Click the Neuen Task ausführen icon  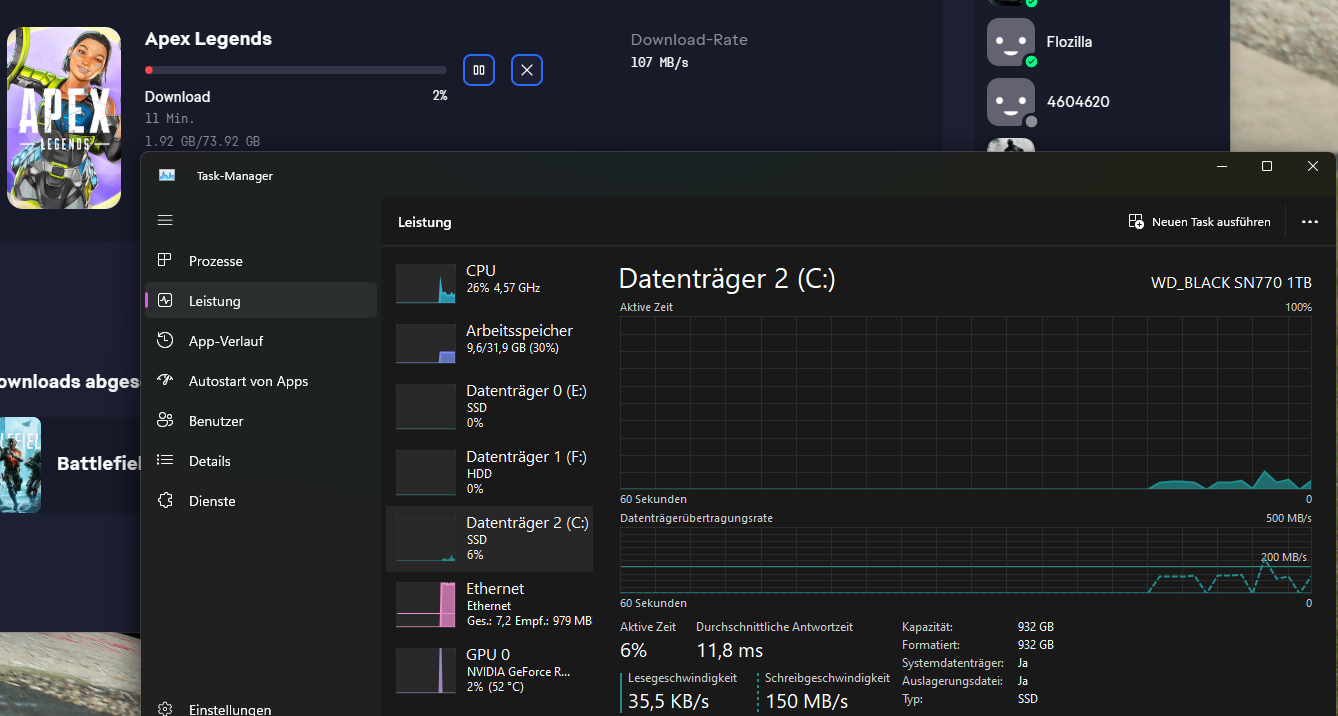pos(1136,222)
